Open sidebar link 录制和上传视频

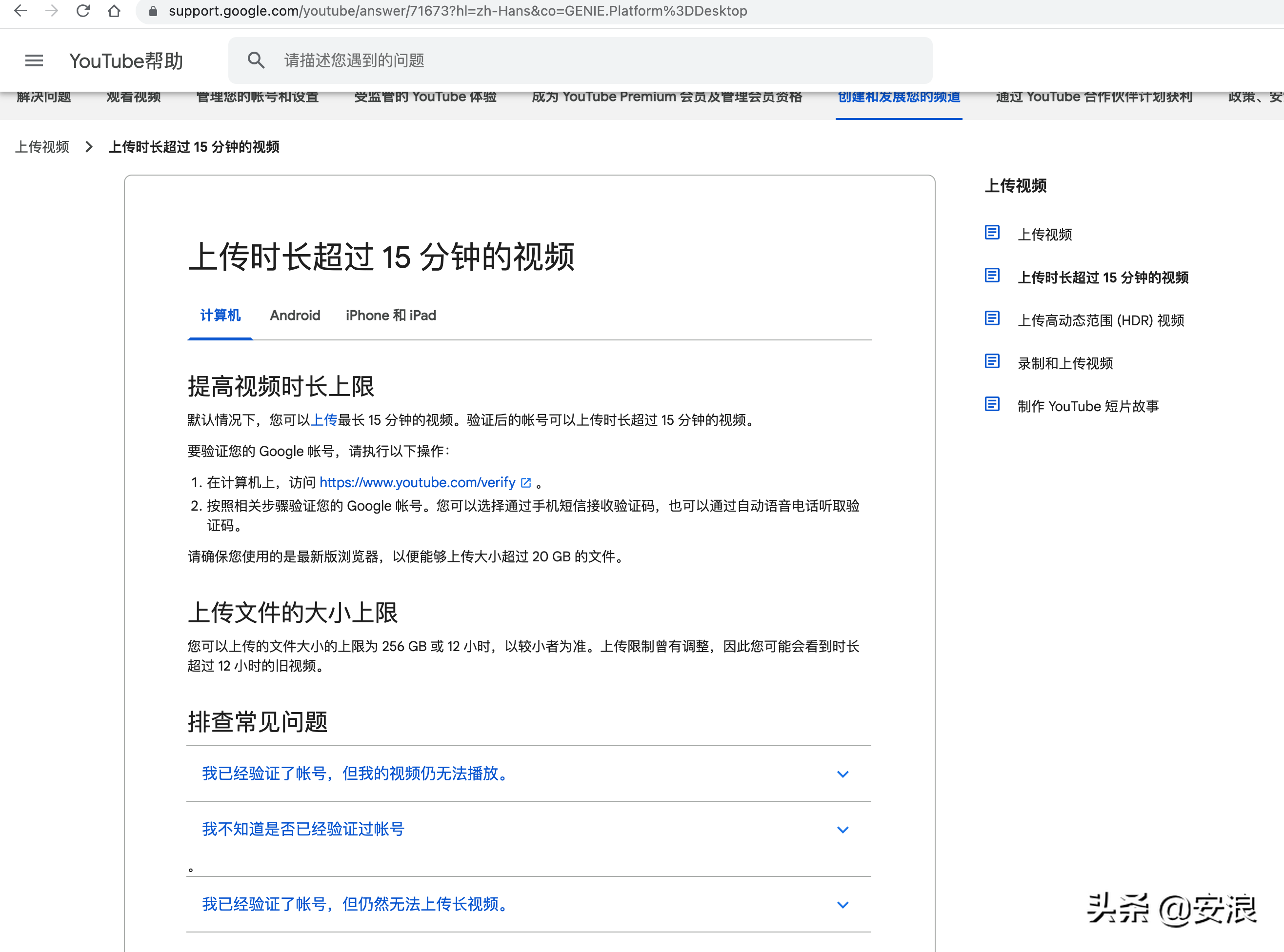click(x=1065, y=363)
